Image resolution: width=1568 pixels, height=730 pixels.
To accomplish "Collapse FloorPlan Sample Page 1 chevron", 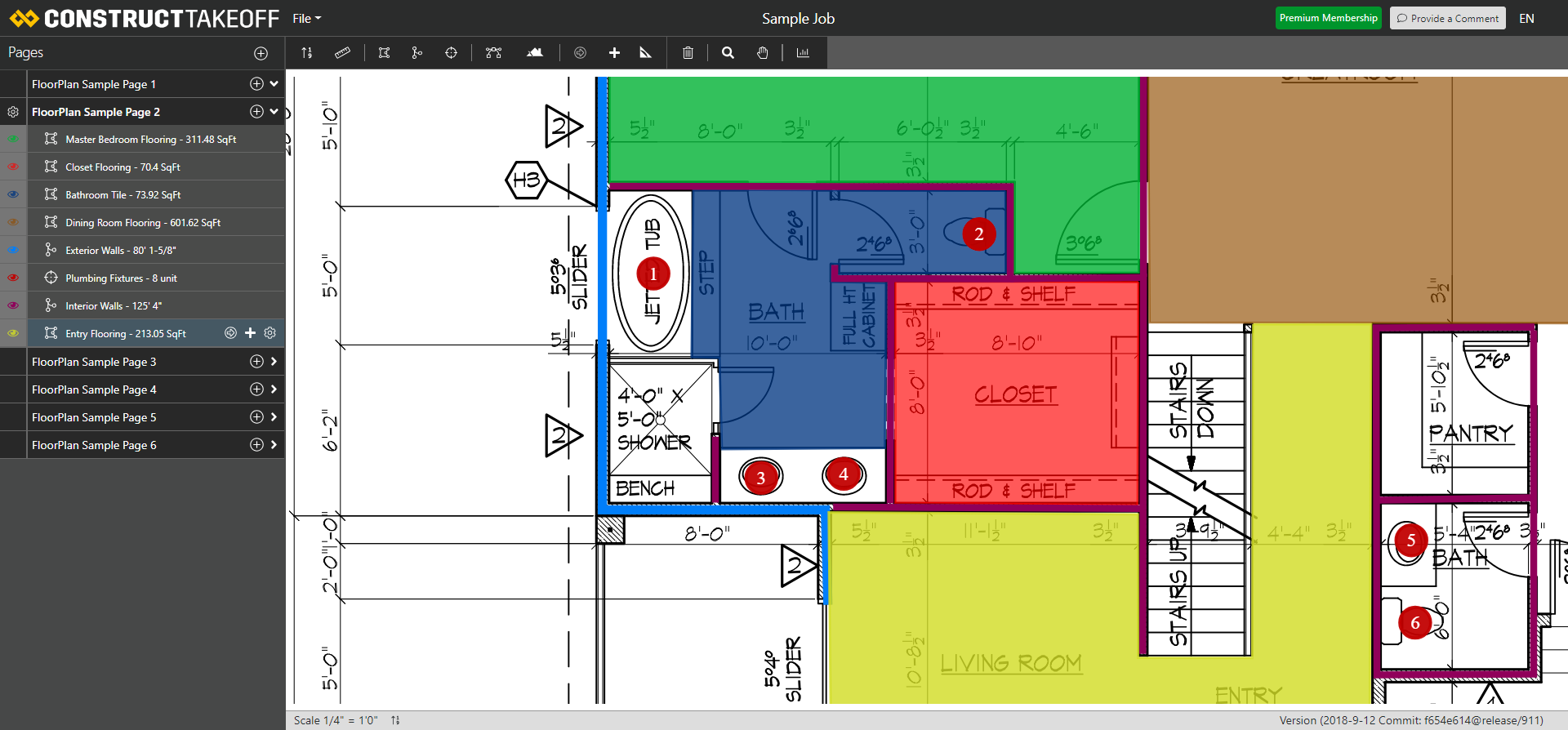I will tap(274, 84).
